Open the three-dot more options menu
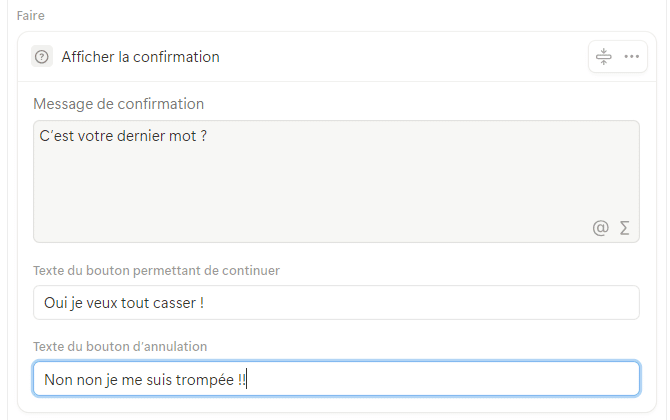 click(x=631, y=56)
